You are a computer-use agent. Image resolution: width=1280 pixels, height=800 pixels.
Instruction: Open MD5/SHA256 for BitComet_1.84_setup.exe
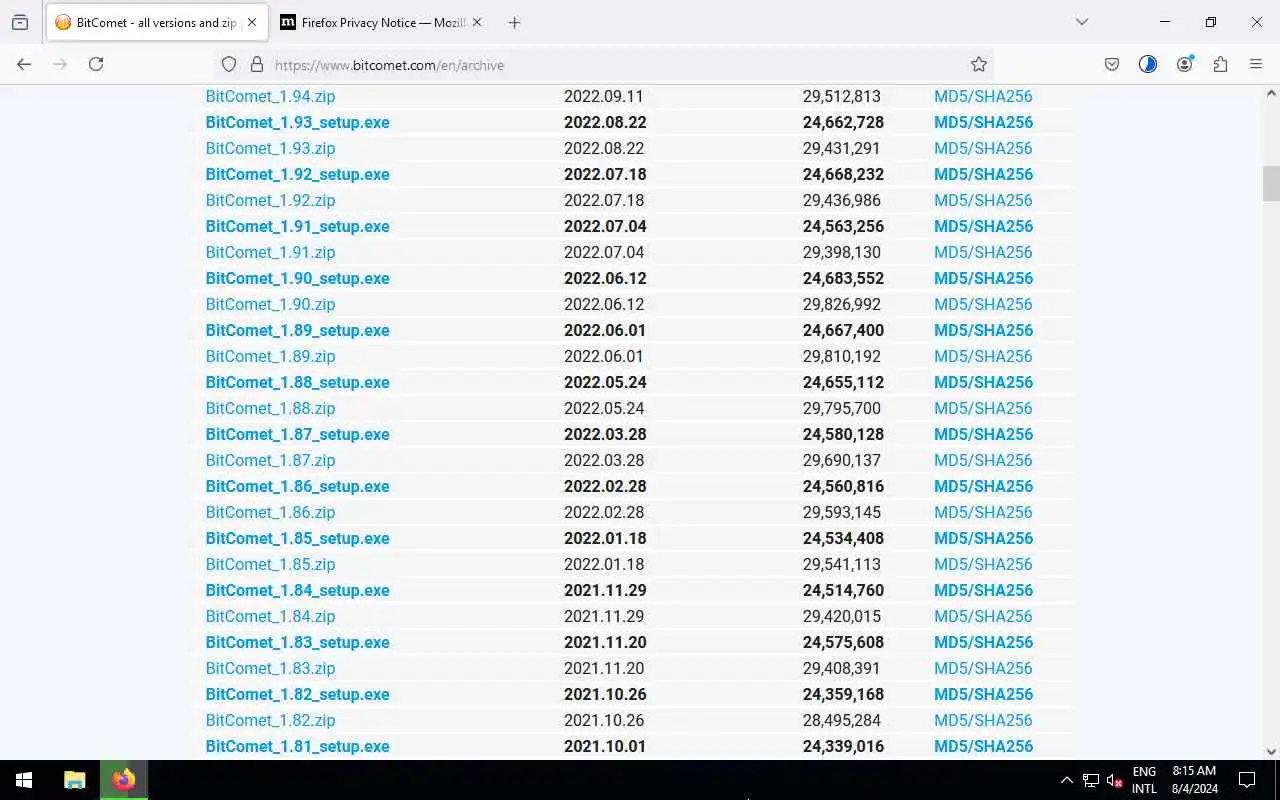point(983,590)
